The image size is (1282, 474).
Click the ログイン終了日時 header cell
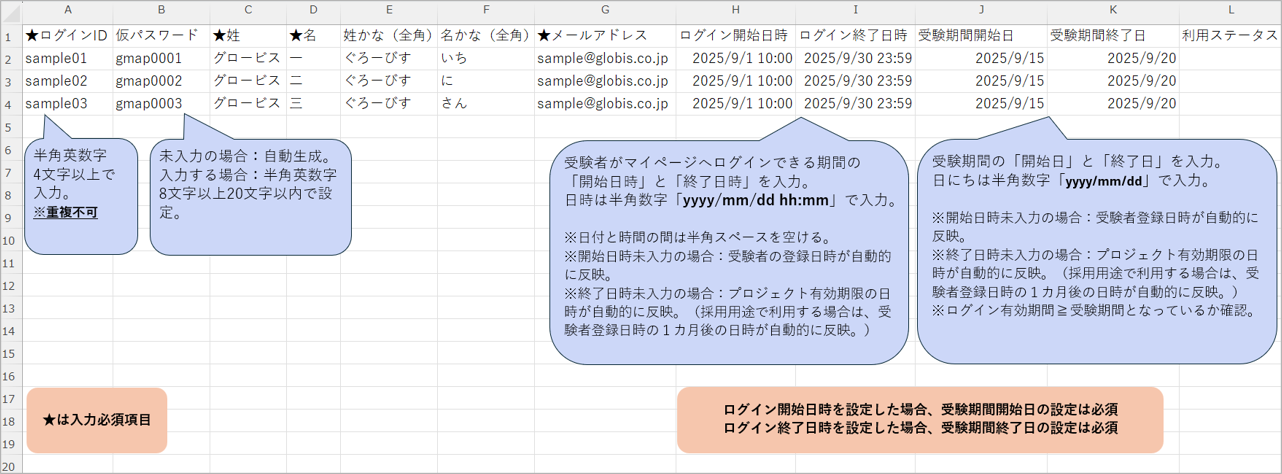coord(856,35)
